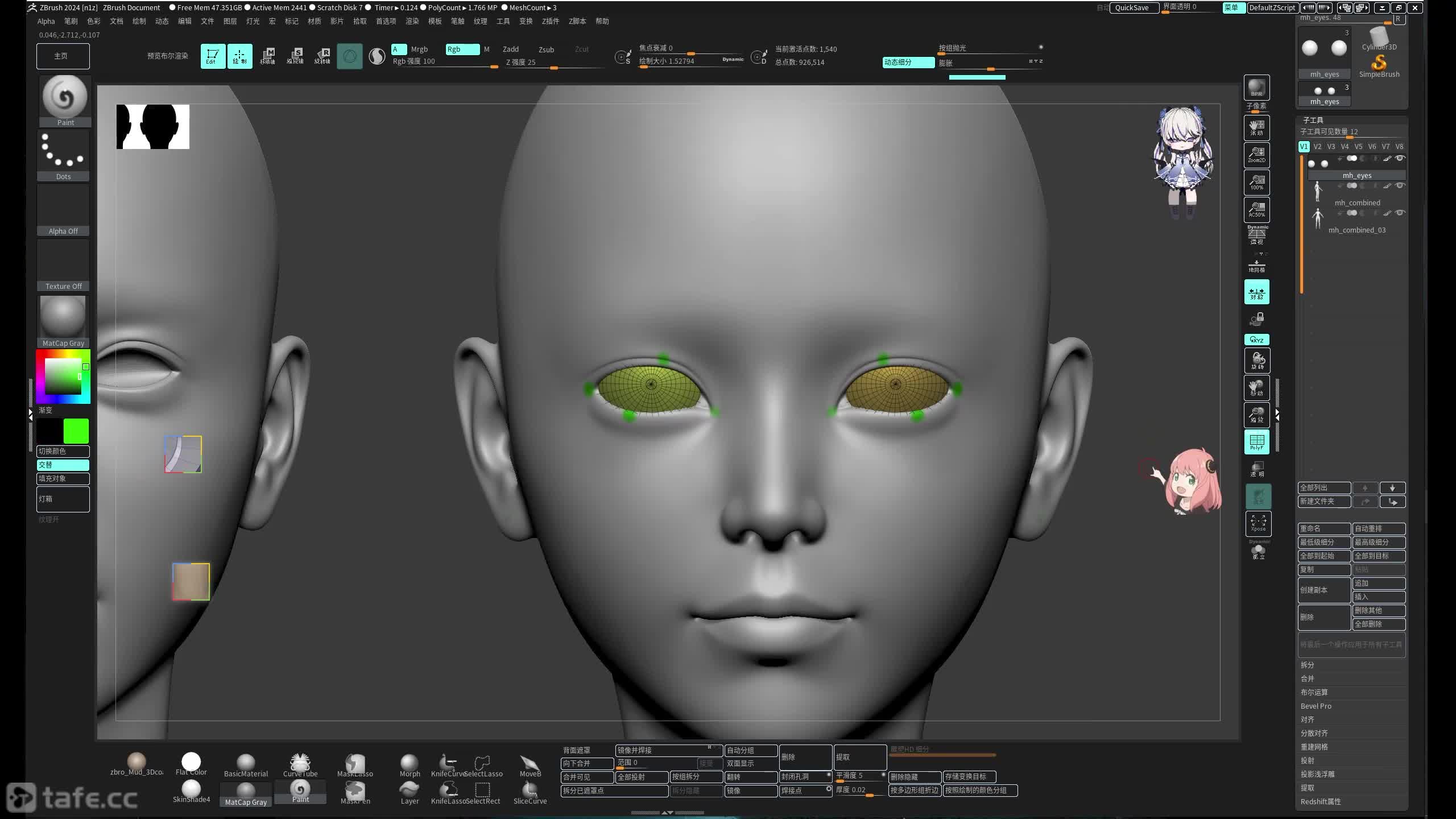Toggle the XYZ rotation mode button

(1257, 340)
